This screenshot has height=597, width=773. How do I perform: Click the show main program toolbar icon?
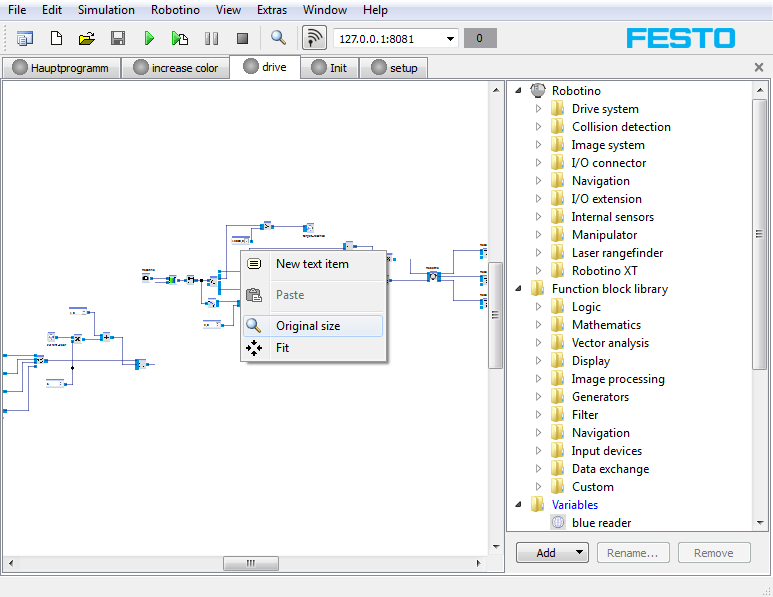pos(24,38)
